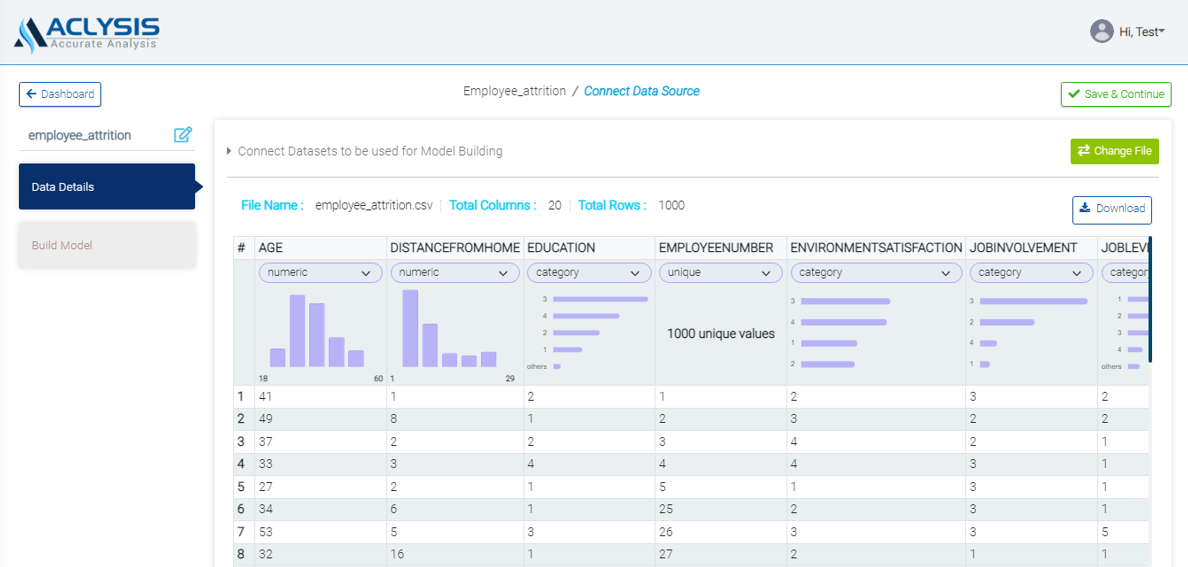Image resolution: width=1188 pixels, height=567 pixels.
Task: Open the AGE column type dropdown
Action: pyautogui.click(x=320, y=273)
